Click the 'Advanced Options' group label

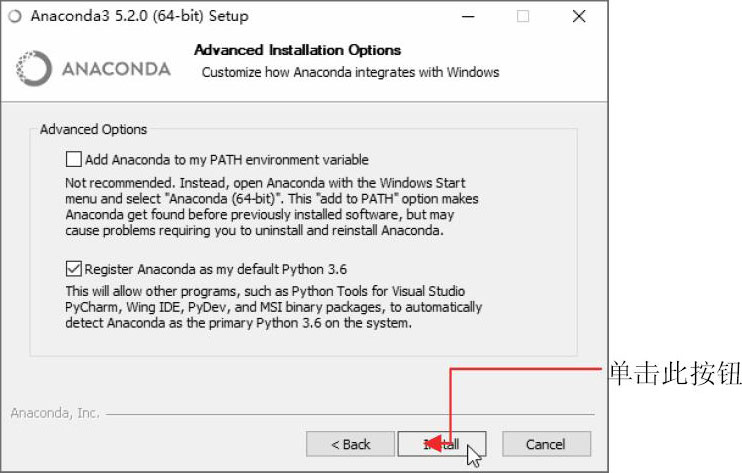(x=93, y=130)
